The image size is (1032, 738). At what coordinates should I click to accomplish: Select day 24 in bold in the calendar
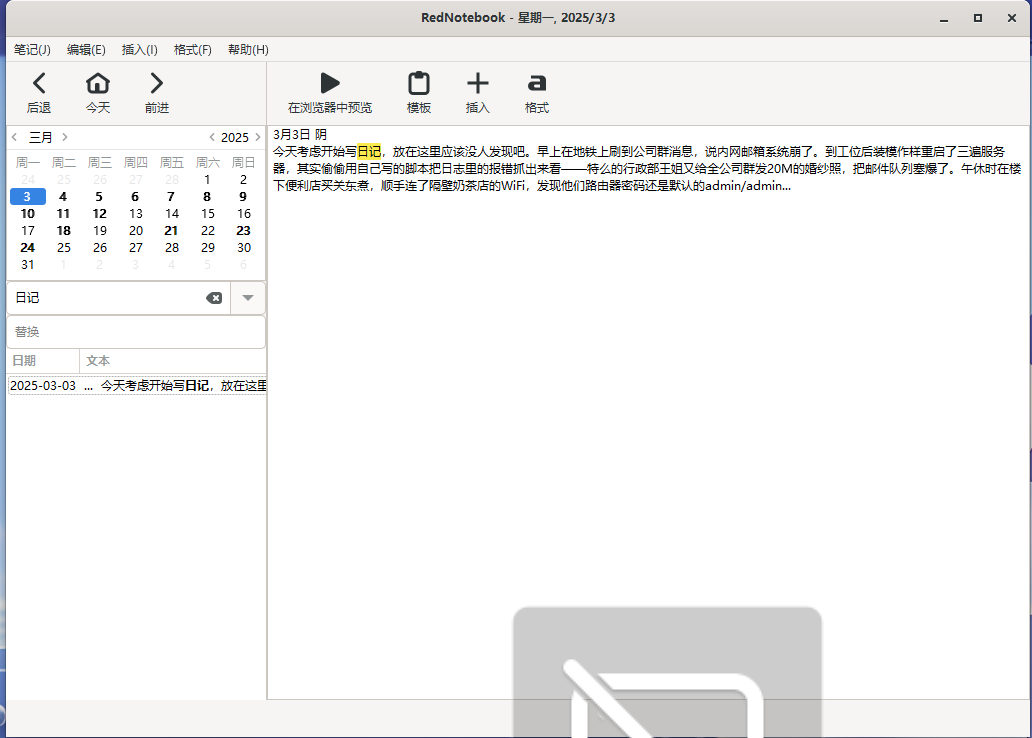click(28, 248)
